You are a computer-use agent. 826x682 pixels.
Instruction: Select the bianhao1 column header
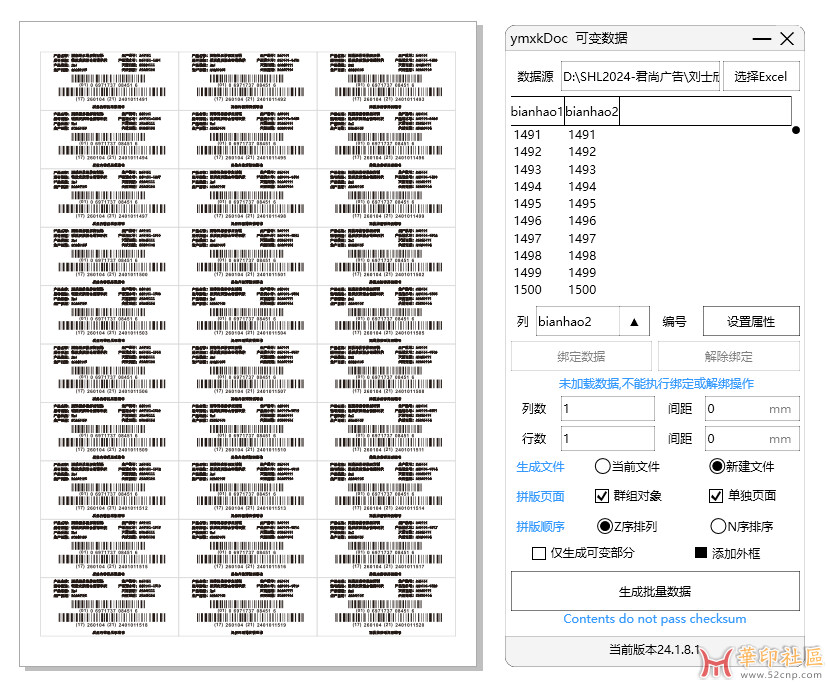(x=537, y=111)
